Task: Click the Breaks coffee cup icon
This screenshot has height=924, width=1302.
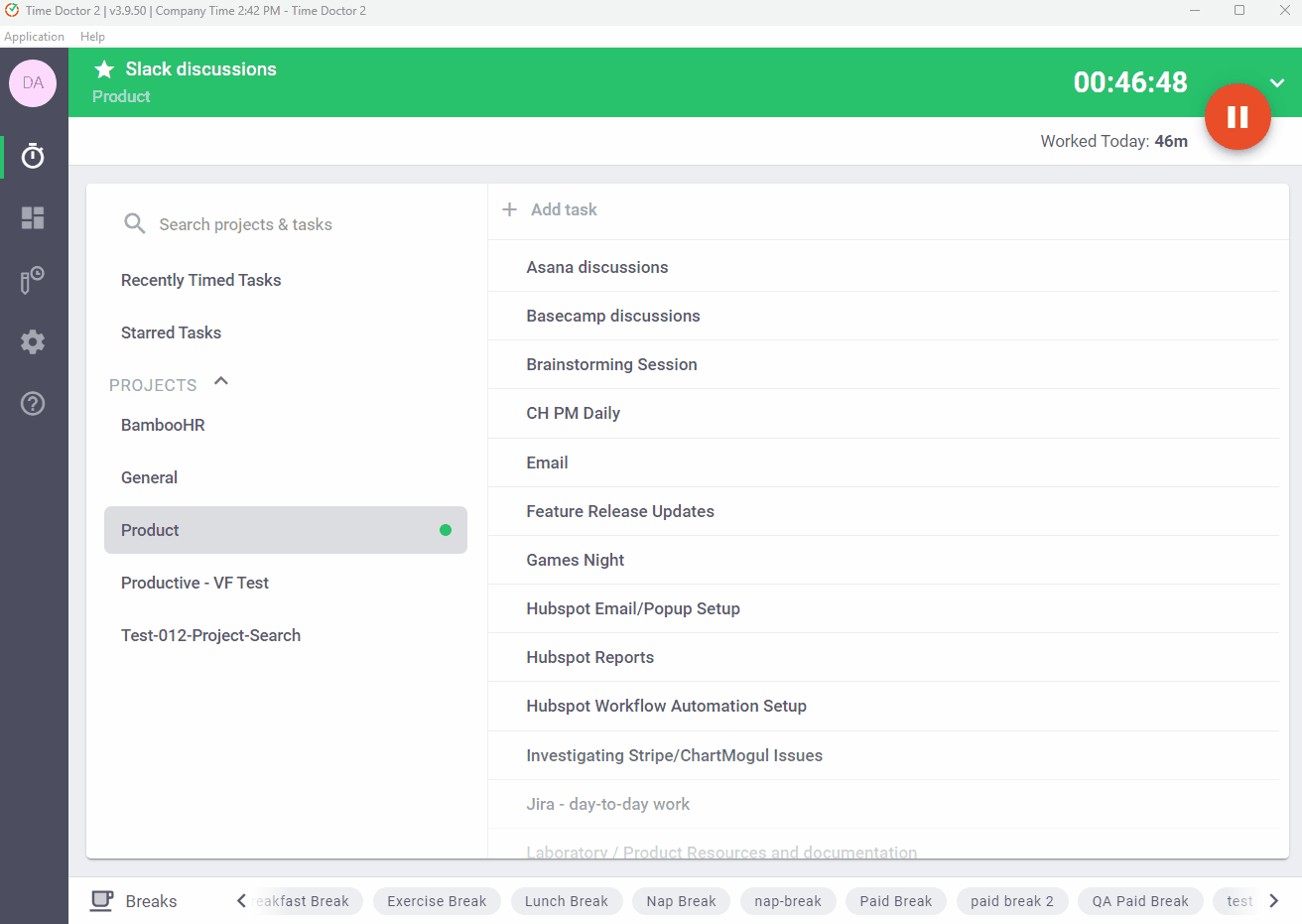Action: pos(101,900)
